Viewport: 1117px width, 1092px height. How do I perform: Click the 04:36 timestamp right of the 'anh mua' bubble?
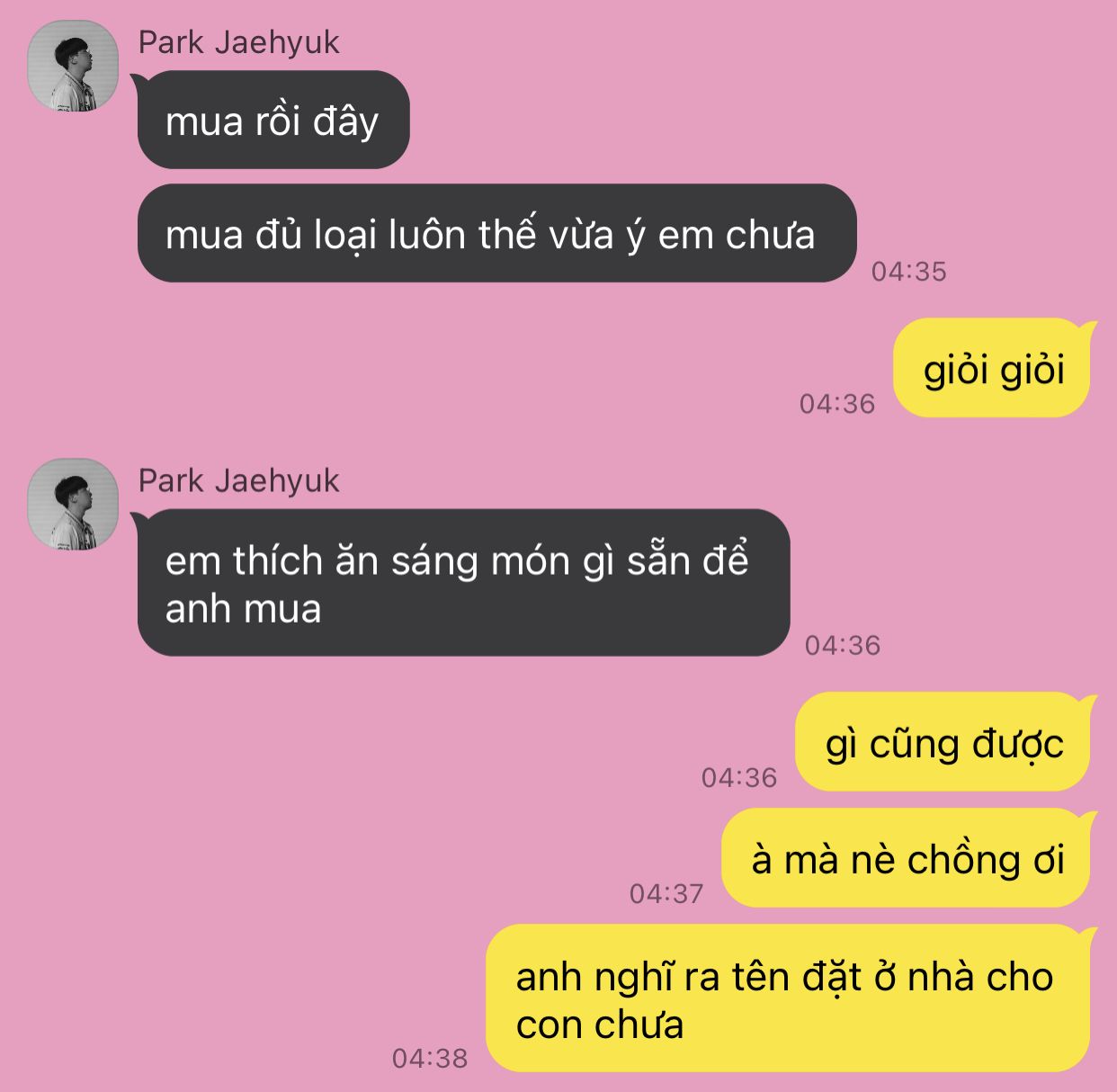(x=842, y=644)
